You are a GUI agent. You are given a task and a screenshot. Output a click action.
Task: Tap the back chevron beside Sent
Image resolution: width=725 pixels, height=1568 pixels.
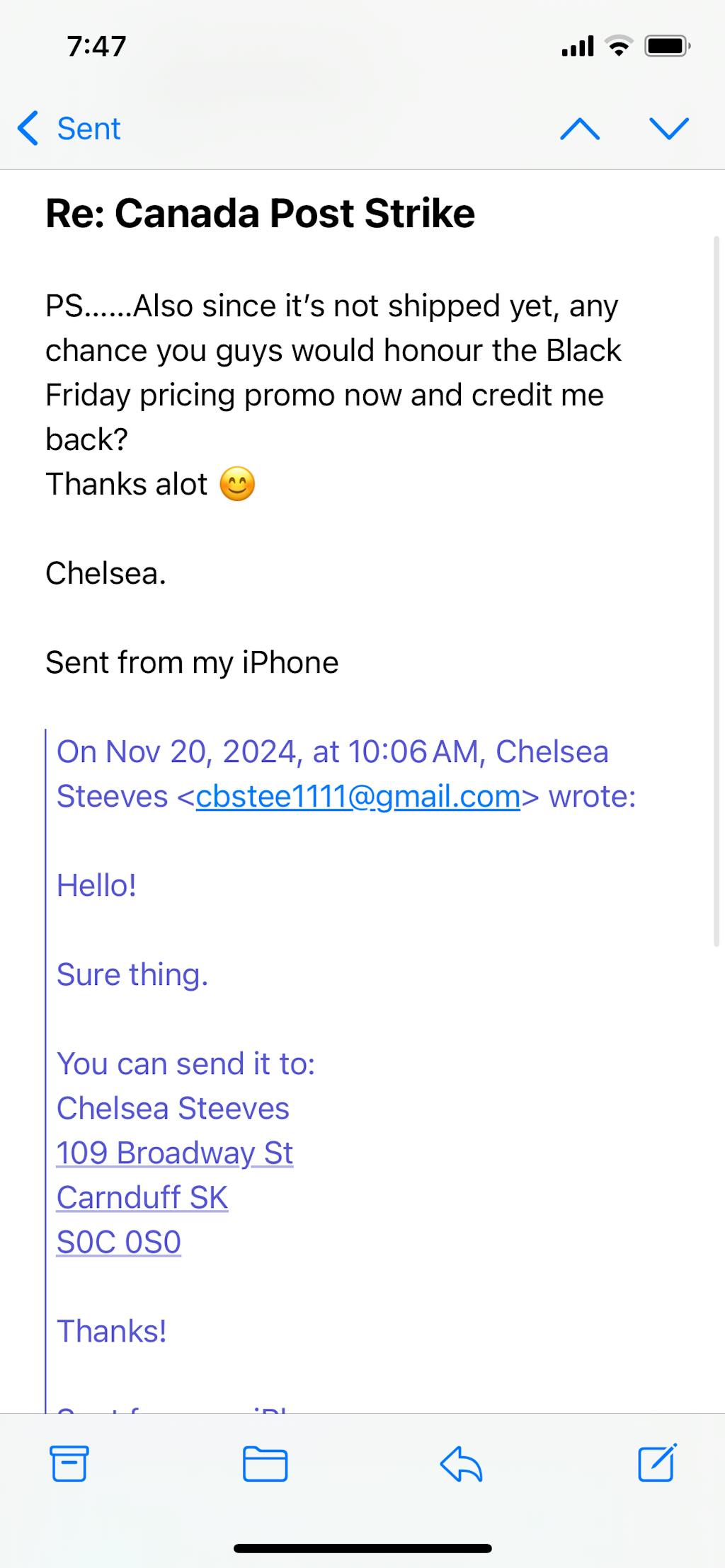pos(28,129)
